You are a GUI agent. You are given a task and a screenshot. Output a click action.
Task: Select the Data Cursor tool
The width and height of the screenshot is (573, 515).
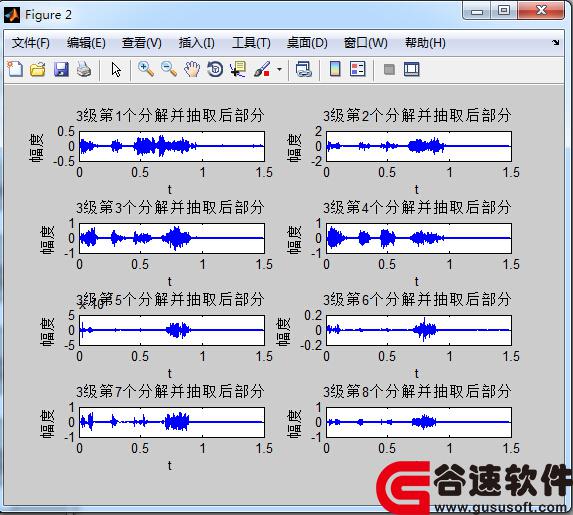(x=238, y=69)
